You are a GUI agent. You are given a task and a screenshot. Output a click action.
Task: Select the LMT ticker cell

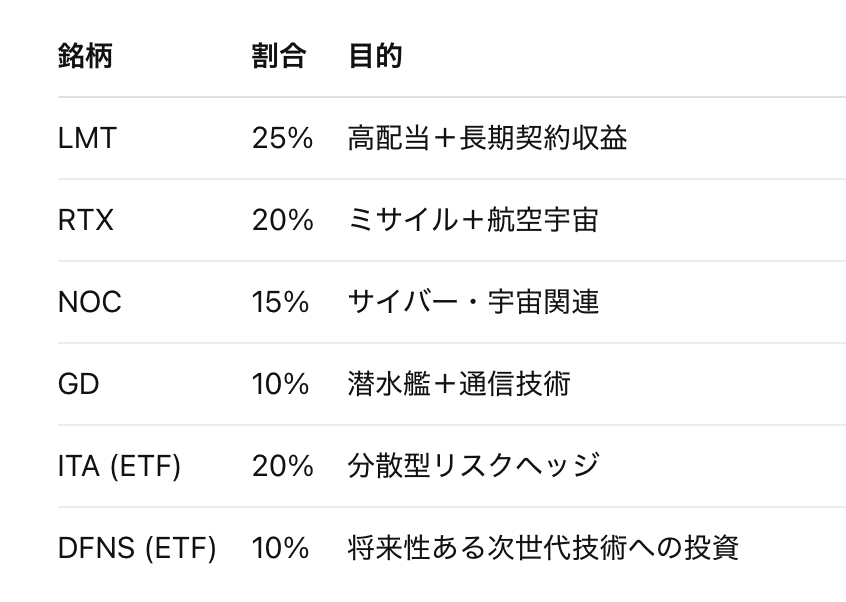coord(87,138)
